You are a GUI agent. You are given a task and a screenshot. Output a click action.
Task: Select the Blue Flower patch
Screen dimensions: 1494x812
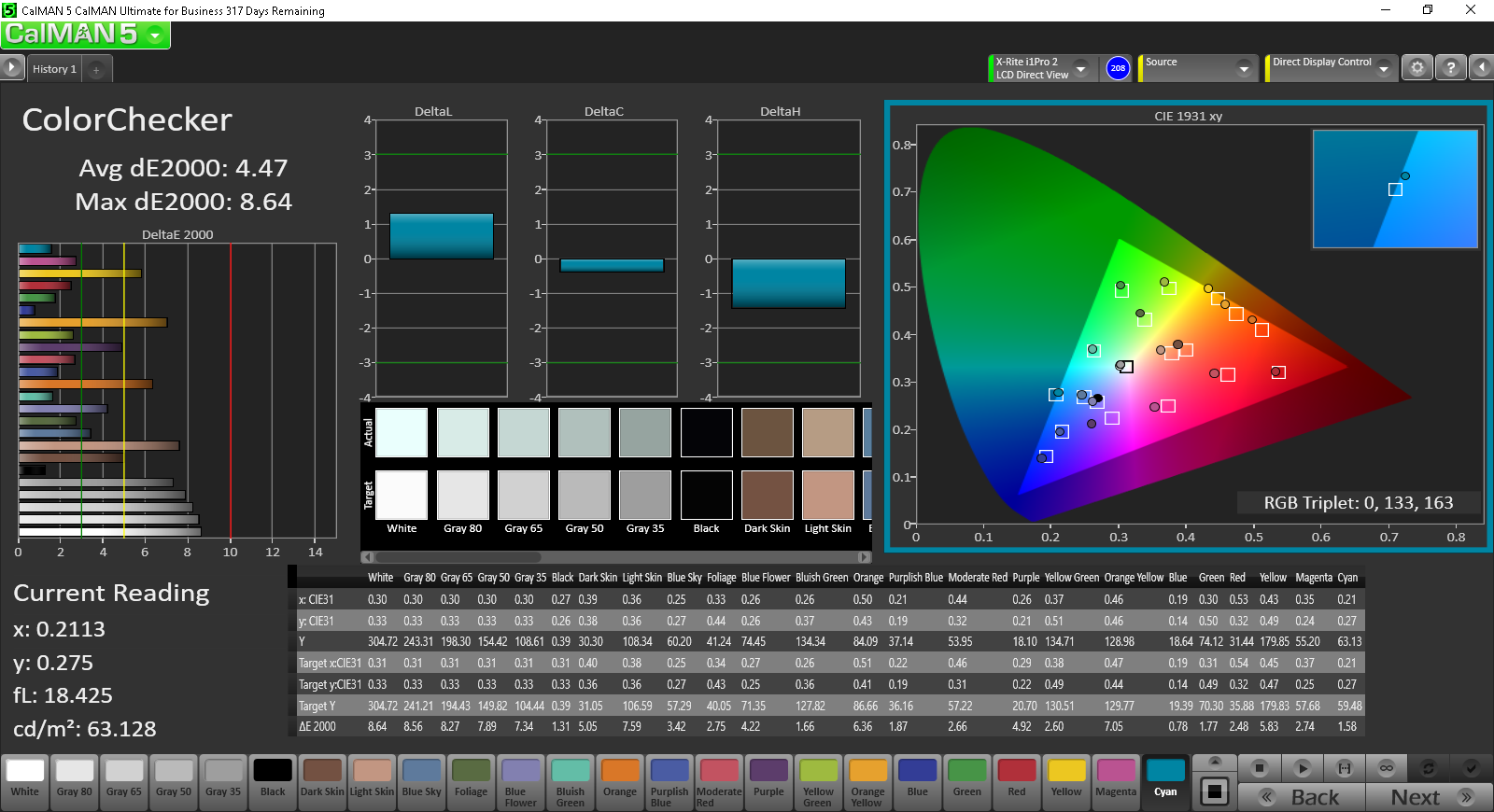pyautogui.click(x=521, y=782)
